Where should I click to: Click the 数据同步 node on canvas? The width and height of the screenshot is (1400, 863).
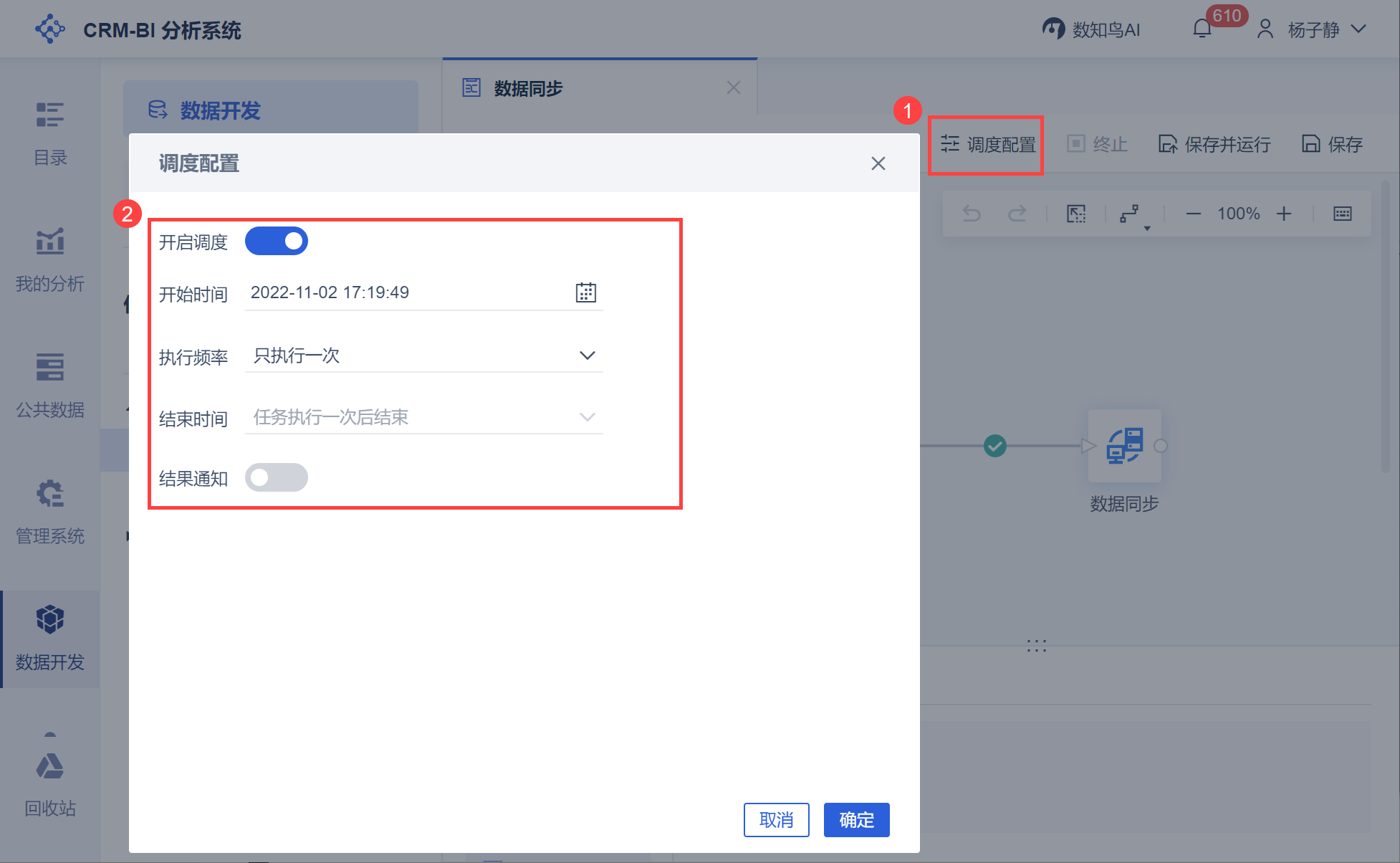1123,447
